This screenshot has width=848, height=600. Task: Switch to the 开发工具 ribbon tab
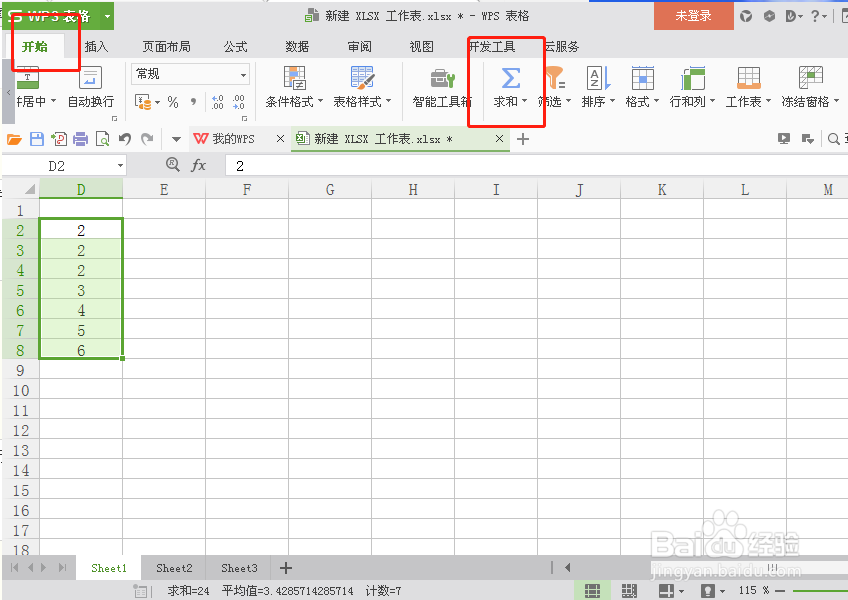pyautogui.click(x=494, y=46)
